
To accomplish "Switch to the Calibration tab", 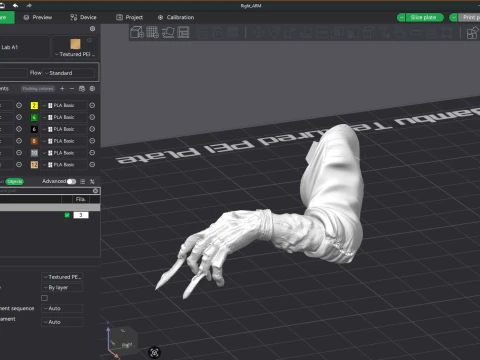I will tap(176, 17).
